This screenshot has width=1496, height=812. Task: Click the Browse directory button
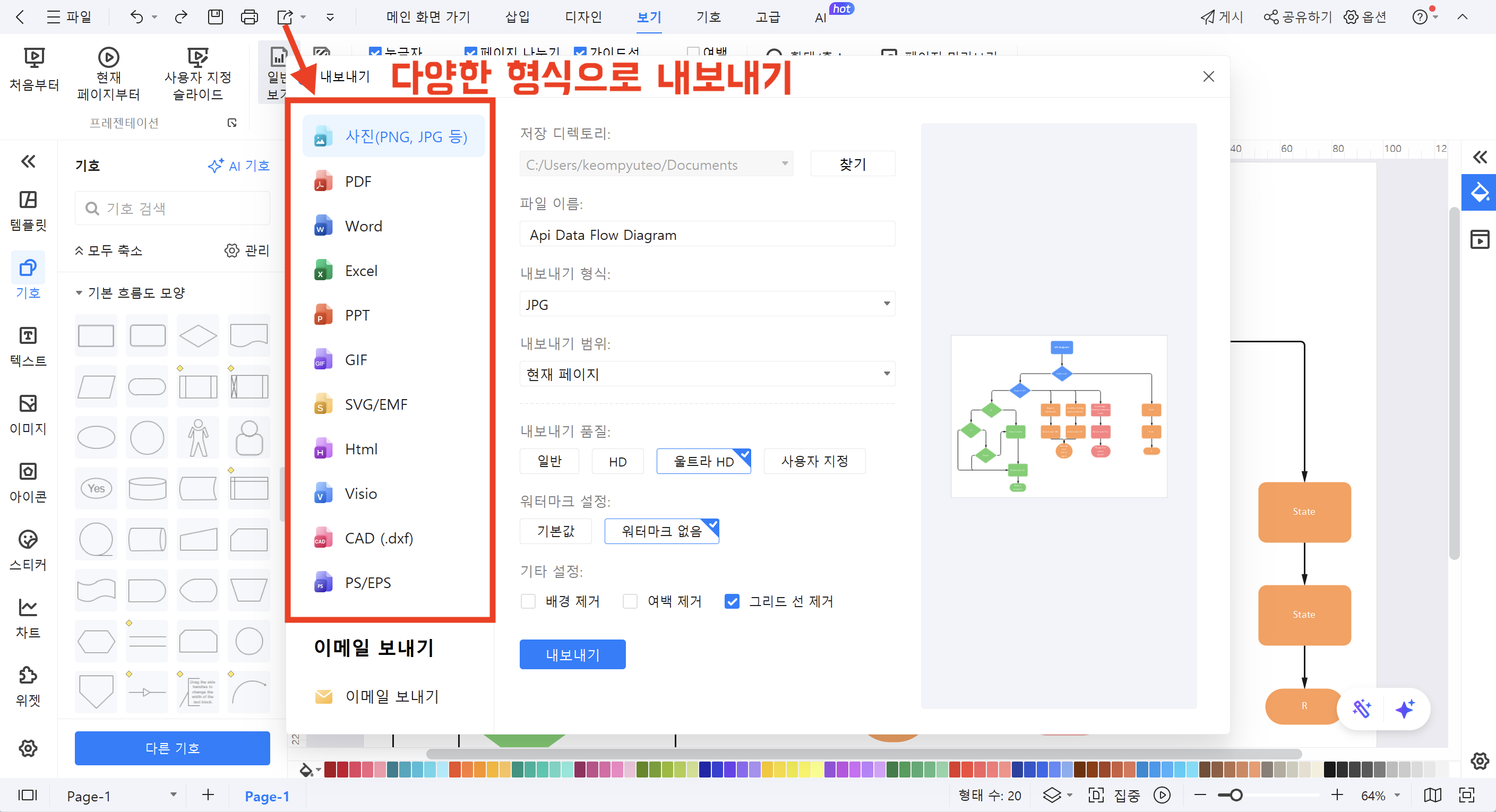pyautogui.click(x=852, y=164)
